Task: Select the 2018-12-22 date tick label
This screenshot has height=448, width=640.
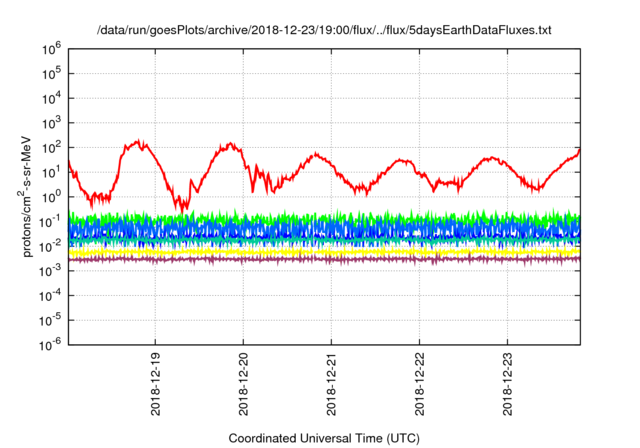Action: [420, 384]
